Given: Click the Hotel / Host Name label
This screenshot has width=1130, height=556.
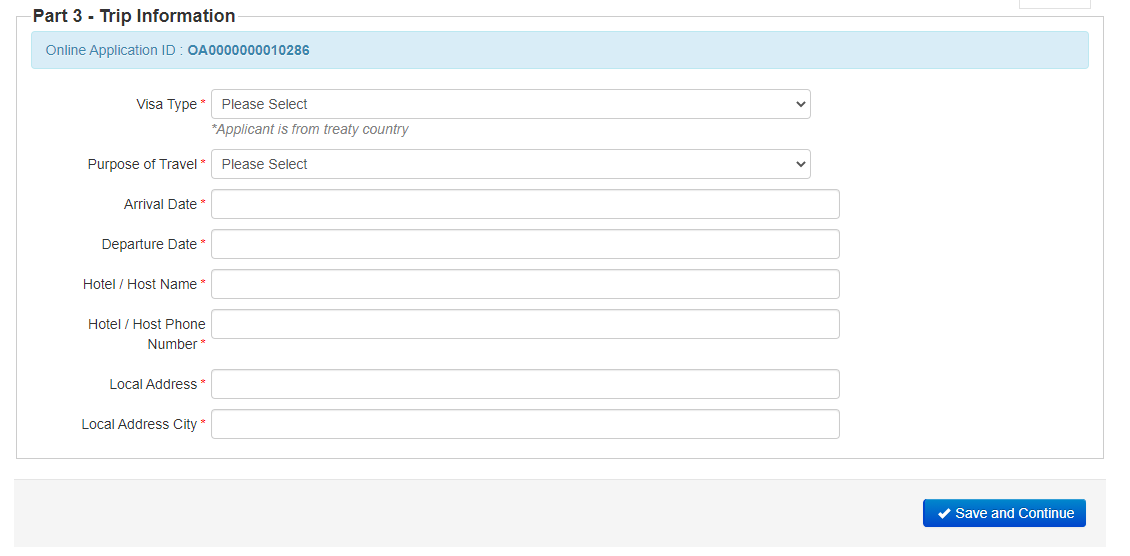Looking at the screenshot, I should tap(140, 284).
